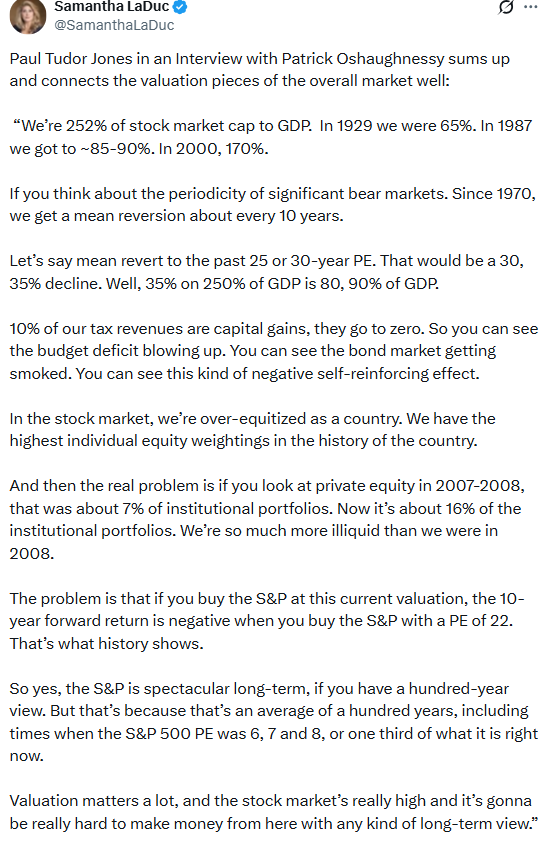Click the line 'That's what history shows.'
551x850 pixels.
106,644
